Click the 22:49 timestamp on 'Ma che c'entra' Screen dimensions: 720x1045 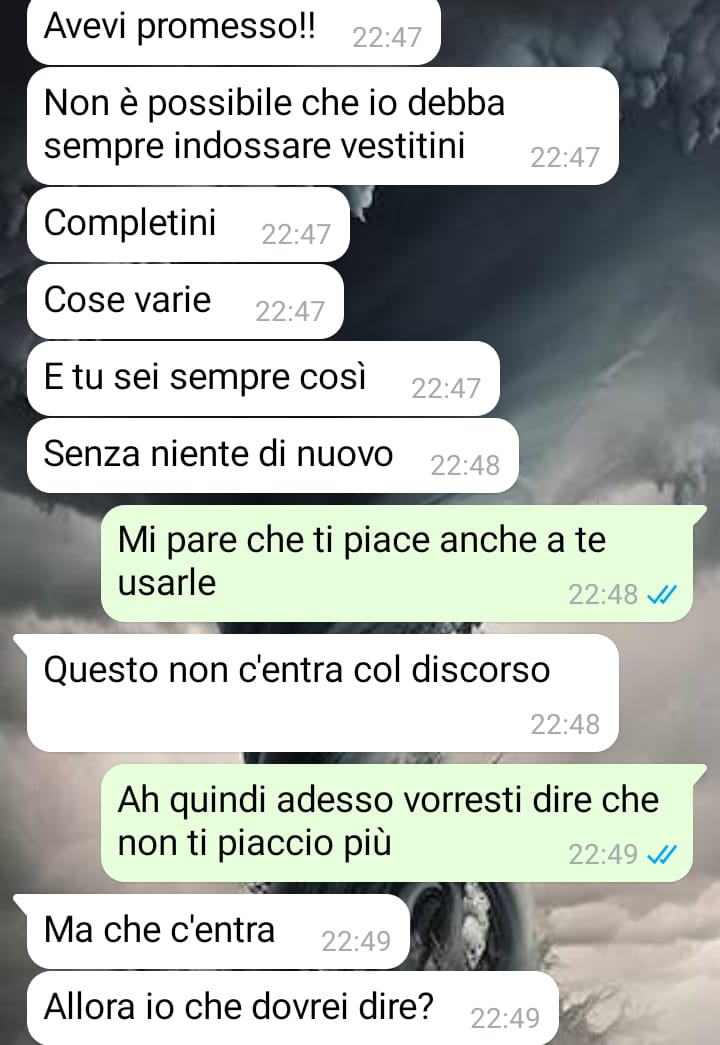coord(356,941)
